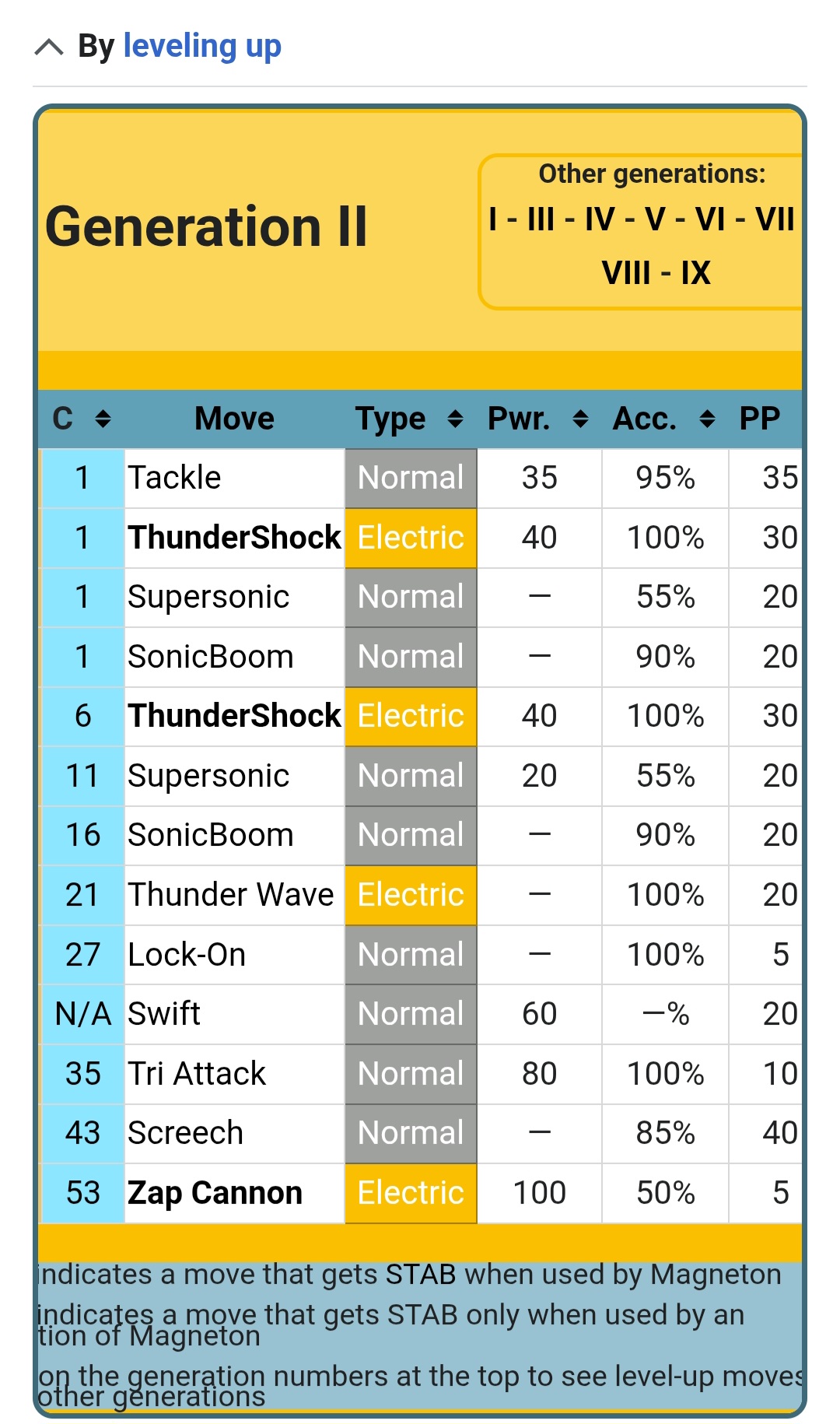Sort table by the C column arrows
This screenshot has width=840, height=1424.
point(103,419)
